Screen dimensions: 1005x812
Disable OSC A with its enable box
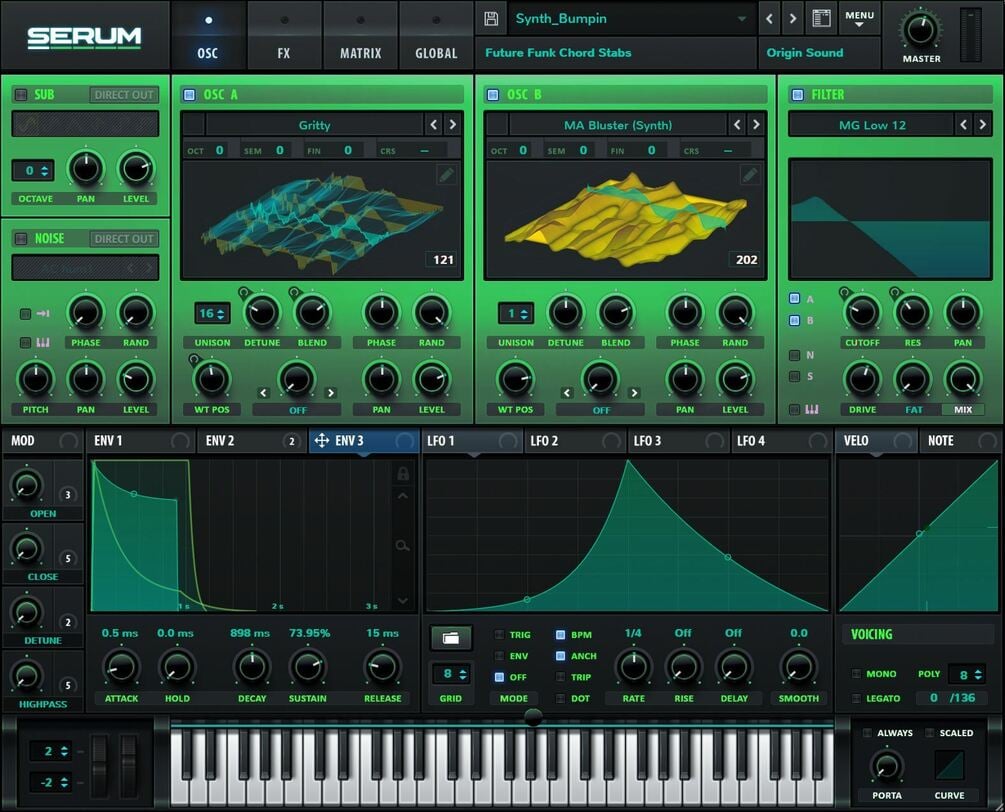coord(189,95)
